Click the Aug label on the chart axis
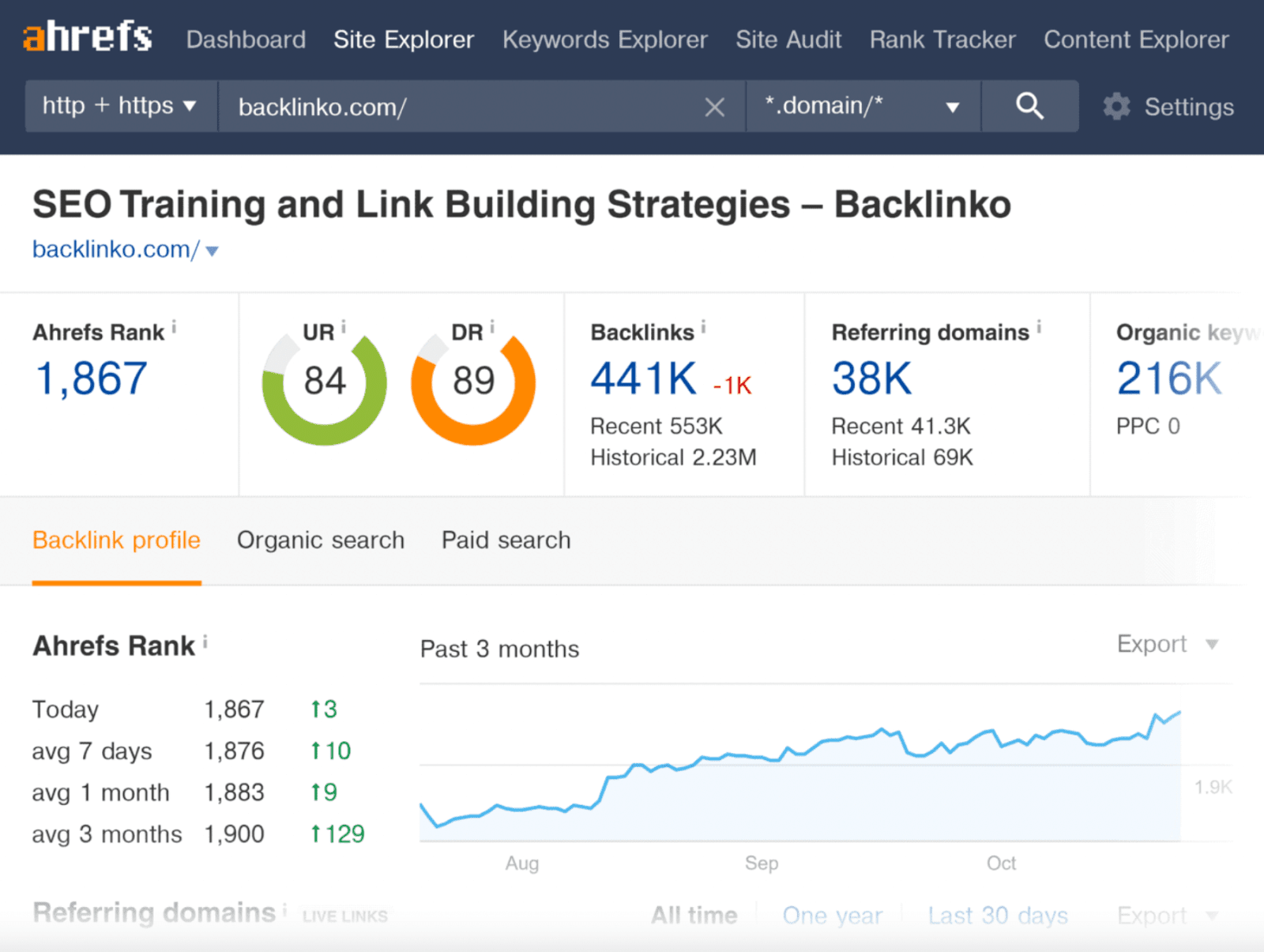Screen dimensions: 1264x952 (x=522, y=864)
